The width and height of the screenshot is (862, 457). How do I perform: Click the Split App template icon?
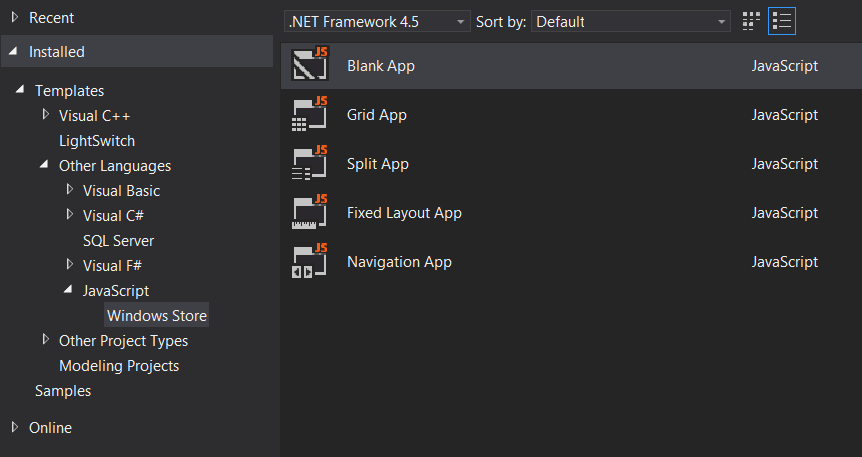(309, 164)
